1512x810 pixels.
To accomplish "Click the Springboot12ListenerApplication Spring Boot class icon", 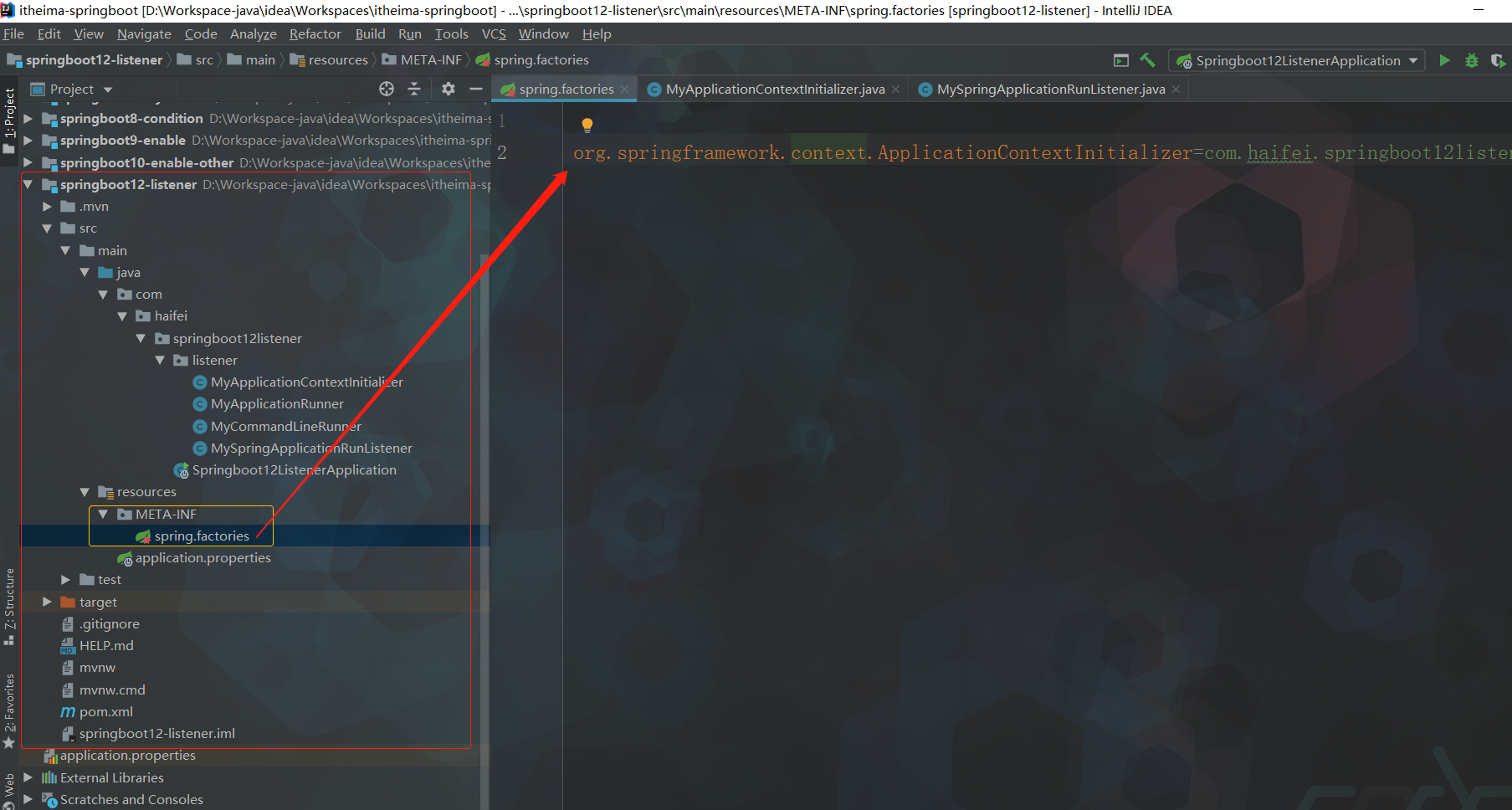I will (x=181, y=470).
